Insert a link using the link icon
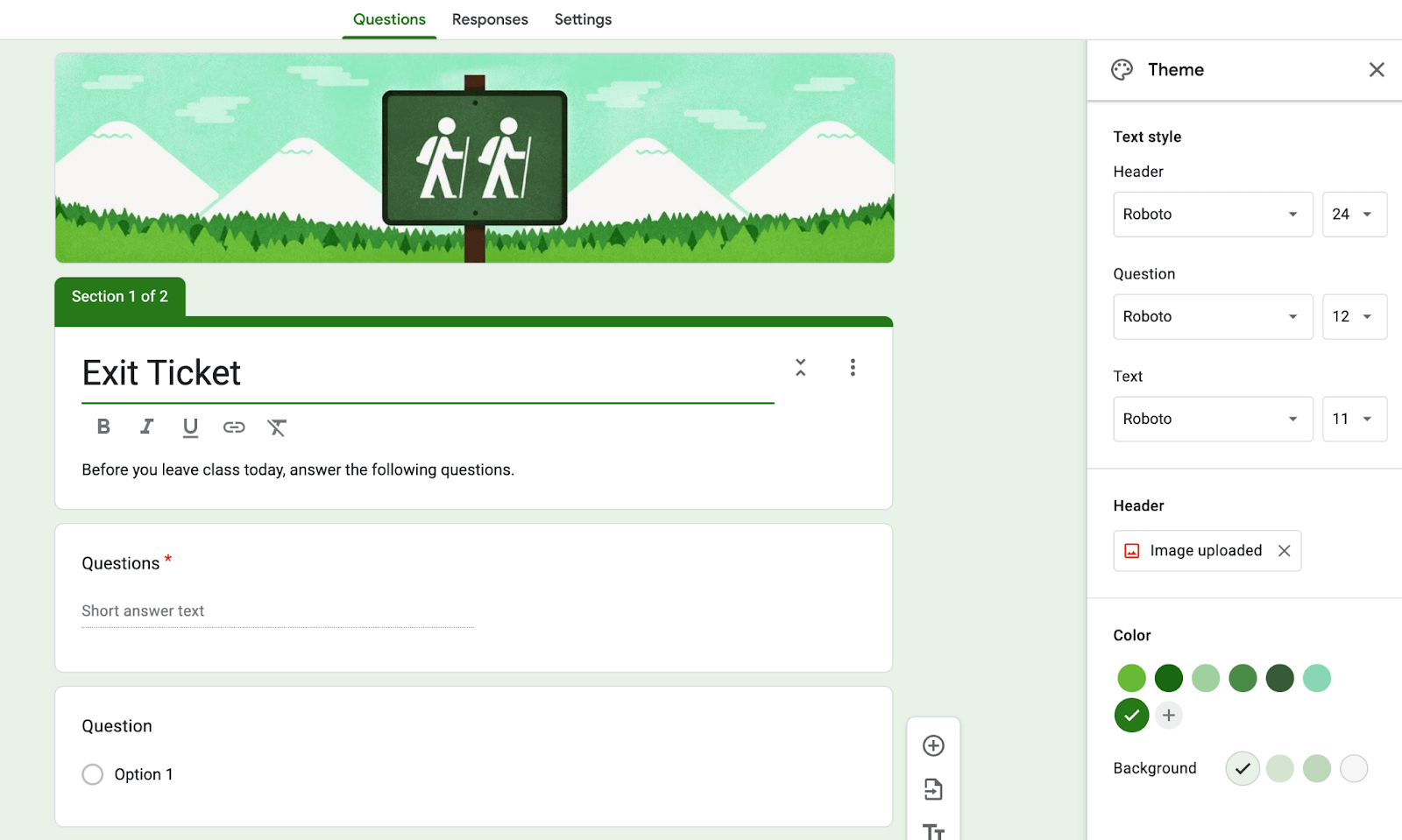Screen dimensions: 1402x840 coord(234,427)
